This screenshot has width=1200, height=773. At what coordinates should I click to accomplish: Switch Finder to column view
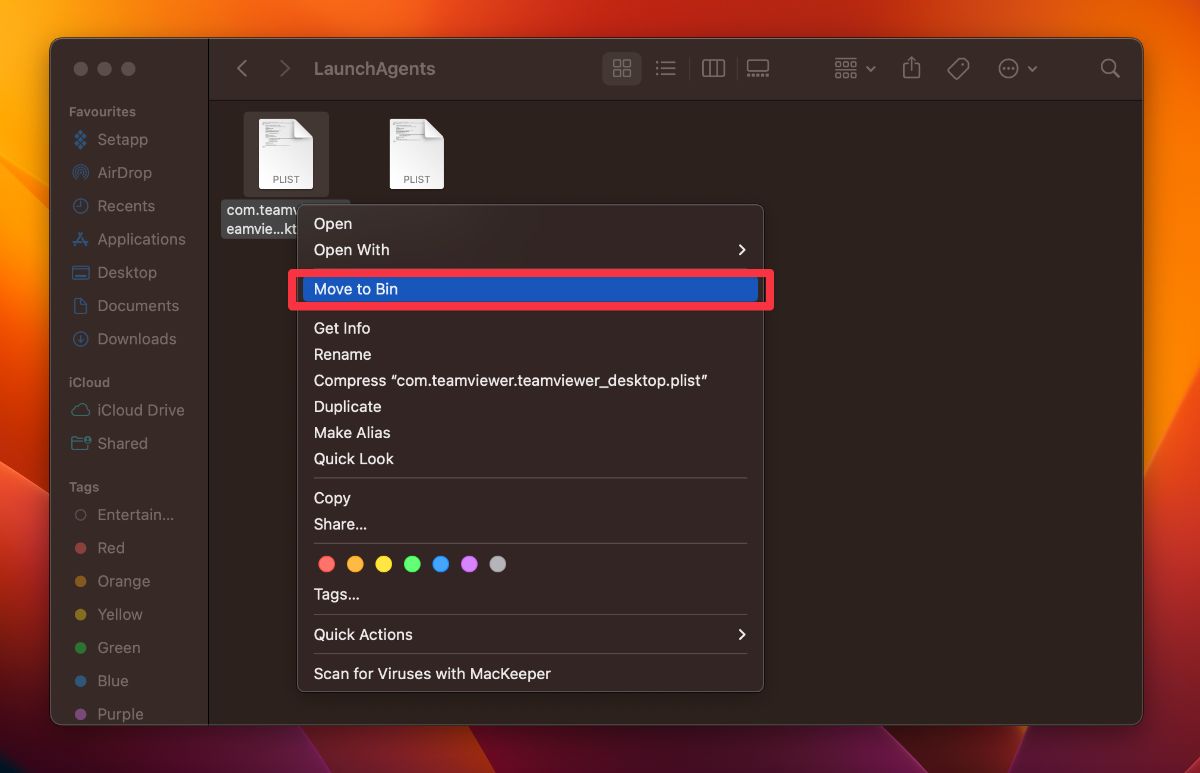713,68
